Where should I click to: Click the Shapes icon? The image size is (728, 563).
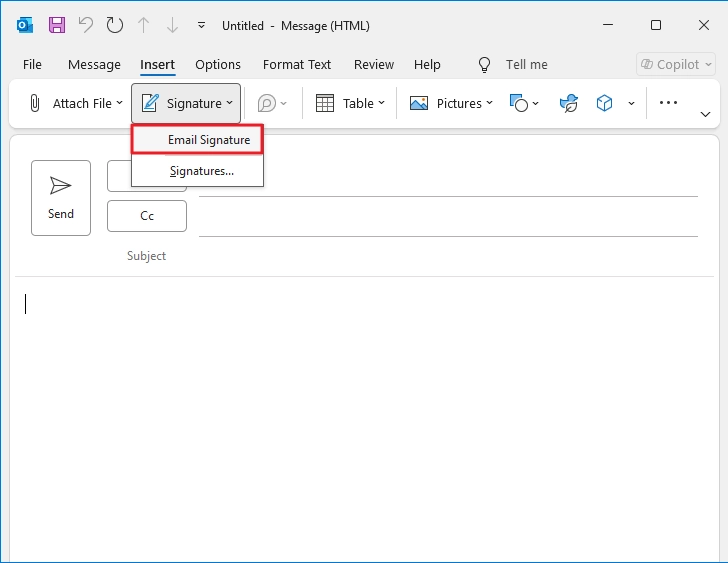tap(519, 103)
